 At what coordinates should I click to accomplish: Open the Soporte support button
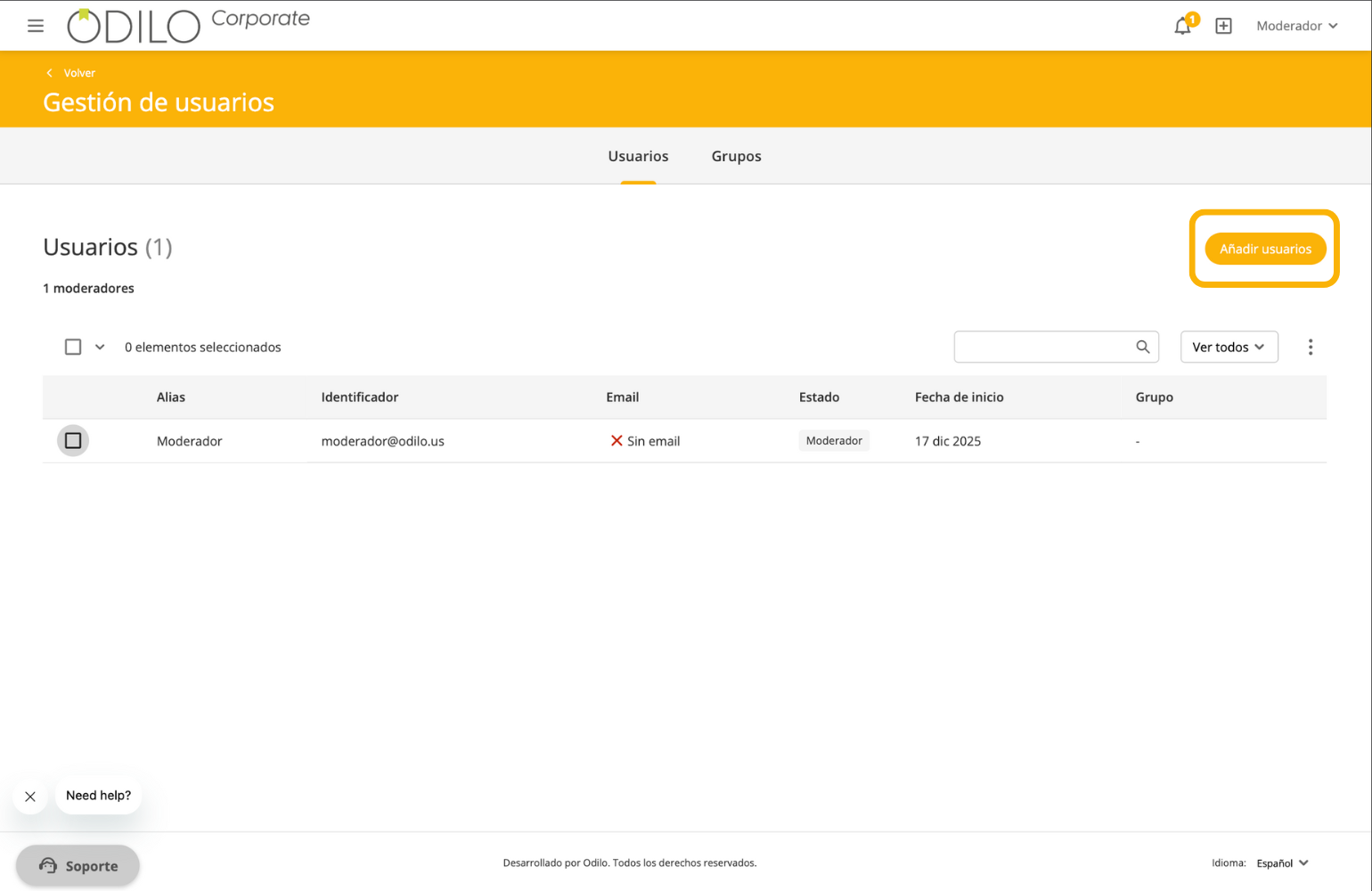(x=78, y=865)
